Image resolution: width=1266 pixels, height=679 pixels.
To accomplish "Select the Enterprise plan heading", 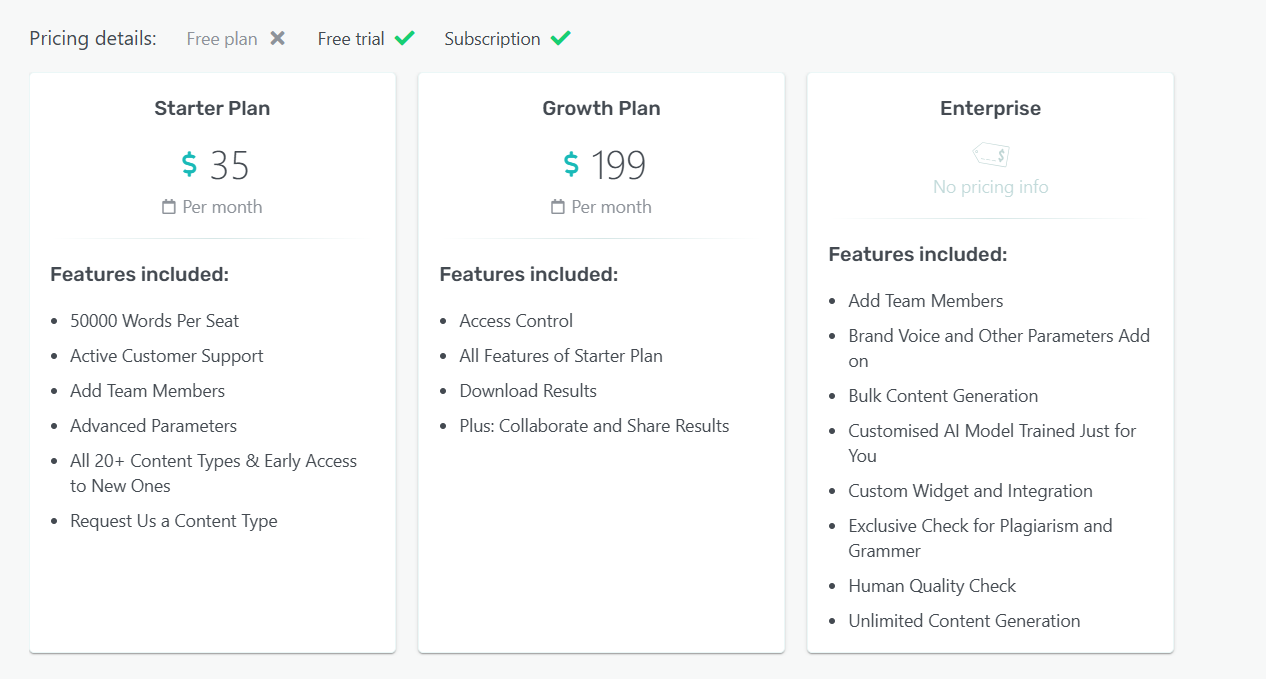I will click(x=990, y=108).
